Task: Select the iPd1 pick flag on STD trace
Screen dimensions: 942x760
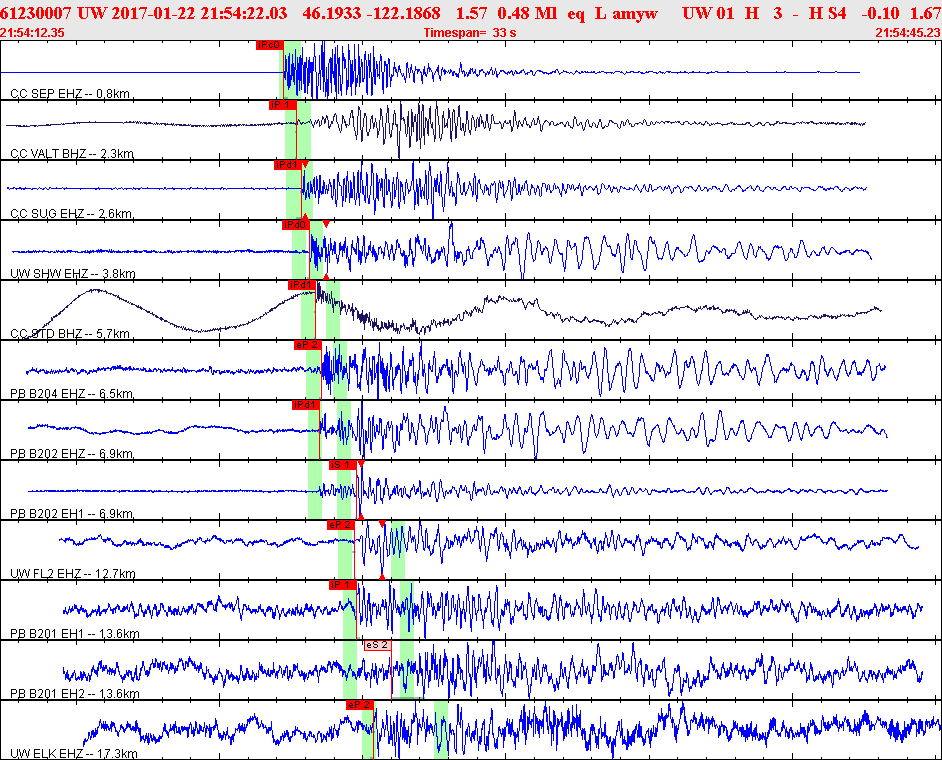Action: [x=301, y=285]
